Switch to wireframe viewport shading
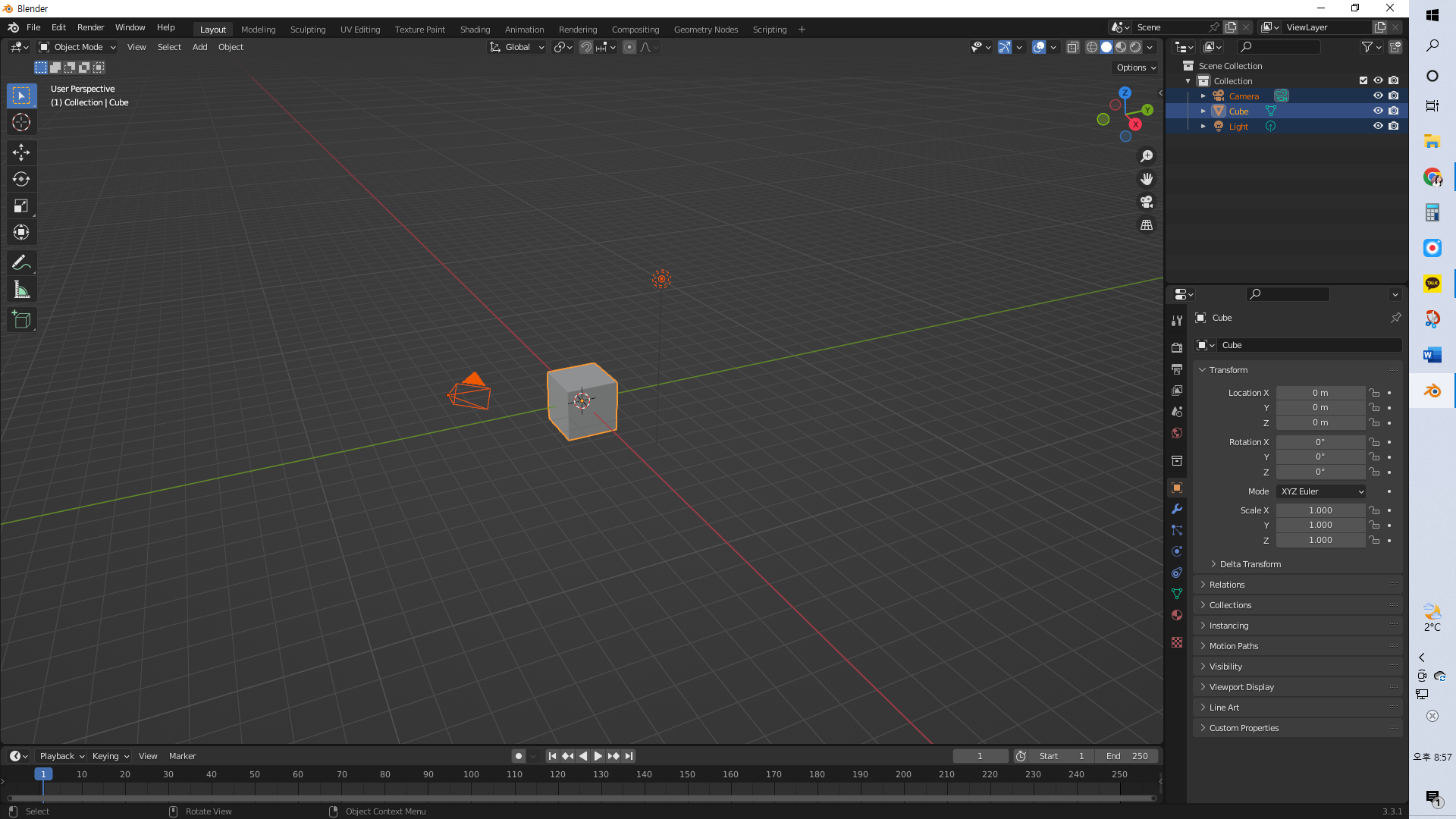This screenshot has width=1456, height=819. [1092, 47]
